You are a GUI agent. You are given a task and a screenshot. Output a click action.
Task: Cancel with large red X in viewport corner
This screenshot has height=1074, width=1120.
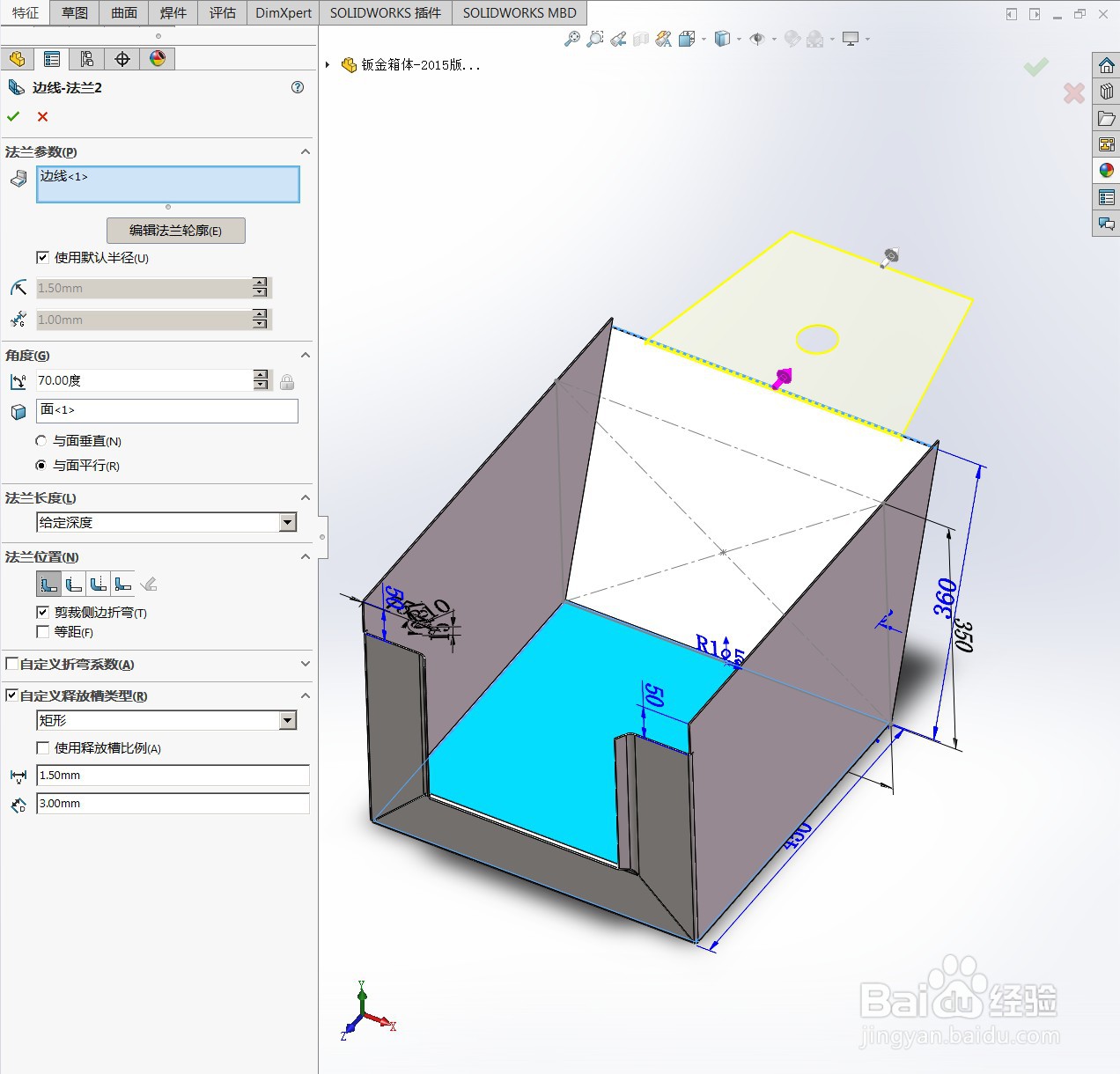click(1074, 92)
